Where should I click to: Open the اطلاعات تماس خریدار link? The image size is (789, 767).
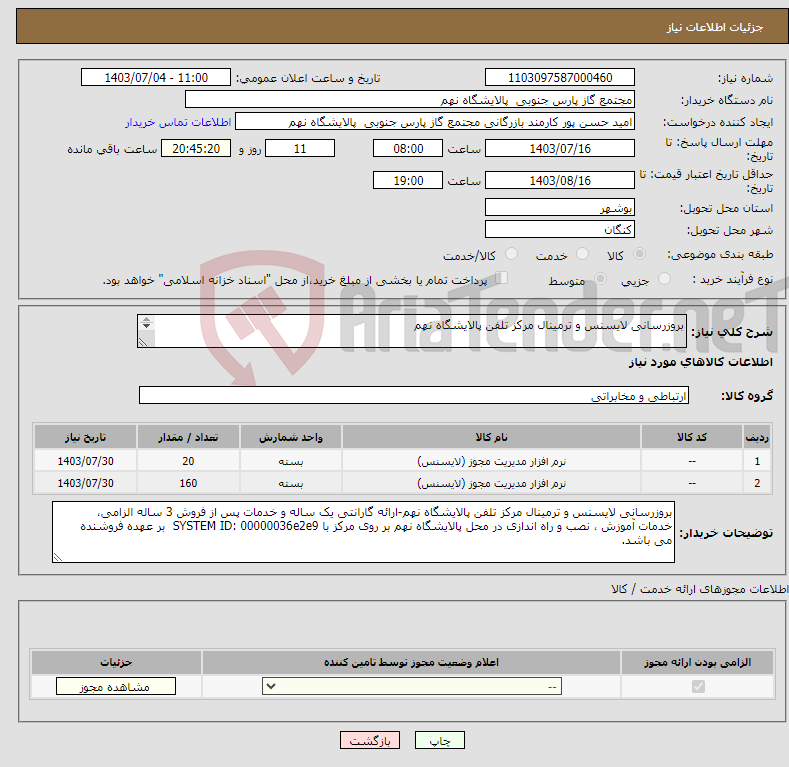[178, 122]
